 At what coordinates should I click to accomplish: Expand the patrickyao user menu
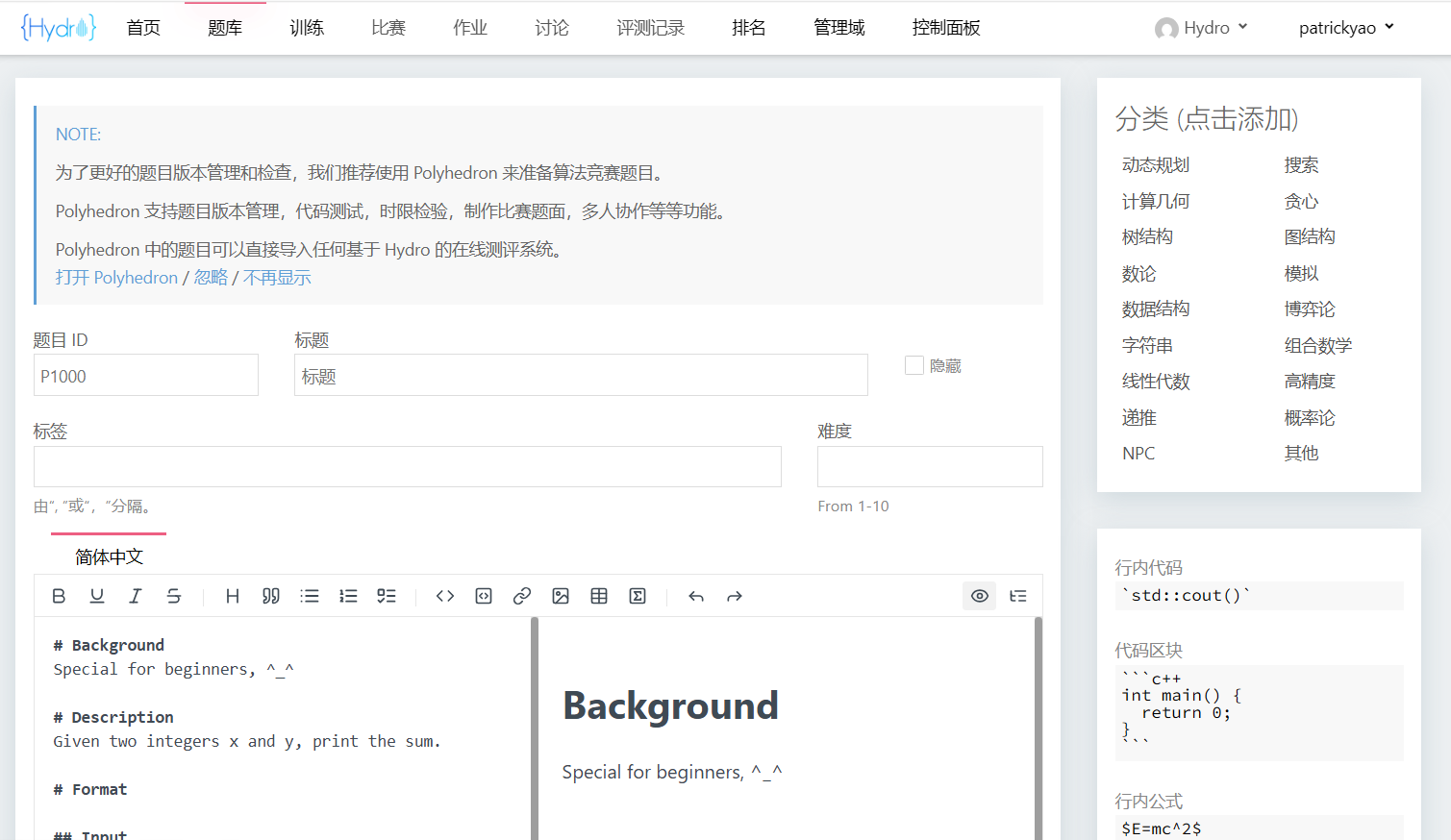click(x=1346, y=28)
